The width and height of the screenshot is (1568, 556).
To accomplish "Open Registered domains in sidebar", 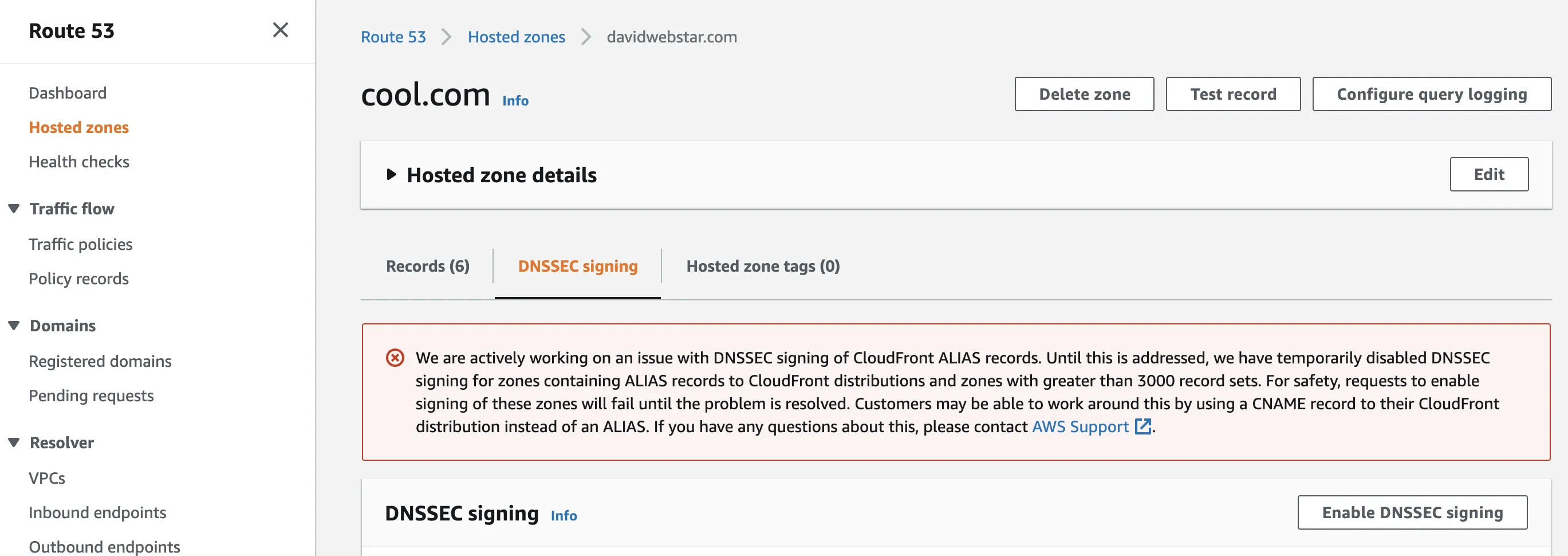I will coord(100,361).
